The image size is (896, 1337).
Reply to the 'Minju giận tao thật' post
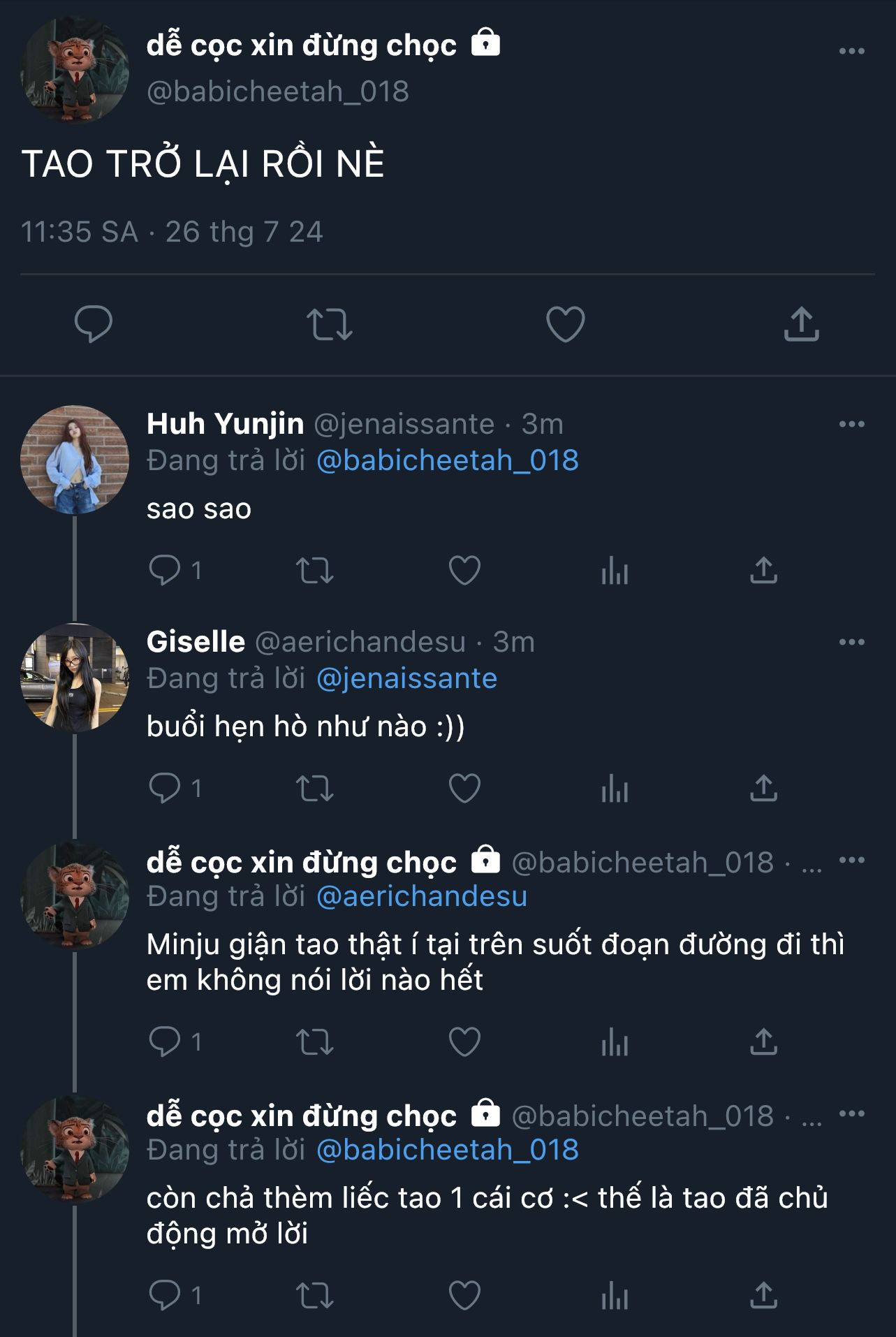coord(165,1042)
